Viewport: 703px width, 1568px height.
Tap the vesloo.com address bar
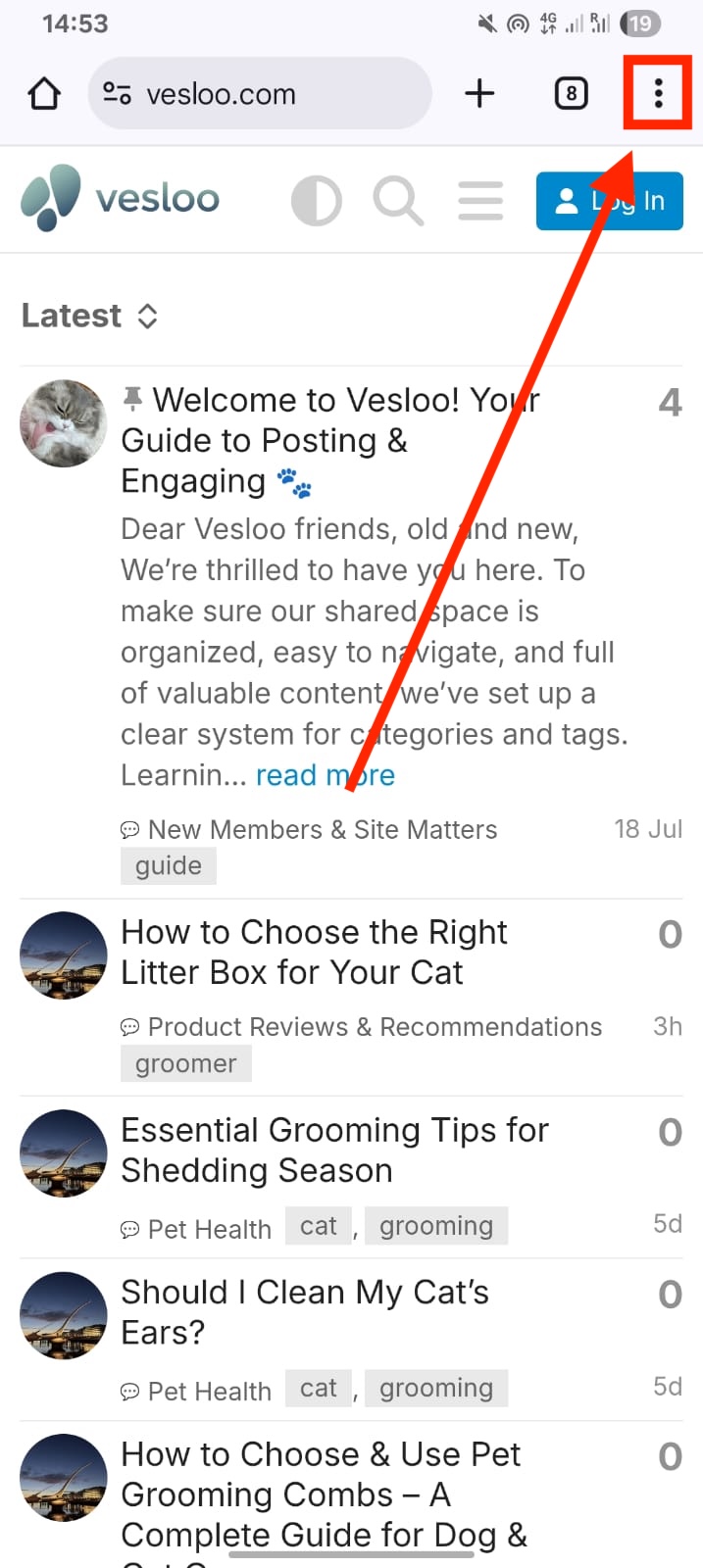260,94
